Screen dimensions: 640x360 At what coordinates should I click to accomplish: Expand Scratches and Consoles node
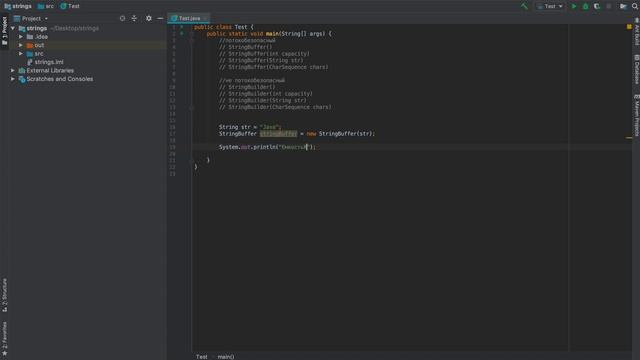(13, 79)
